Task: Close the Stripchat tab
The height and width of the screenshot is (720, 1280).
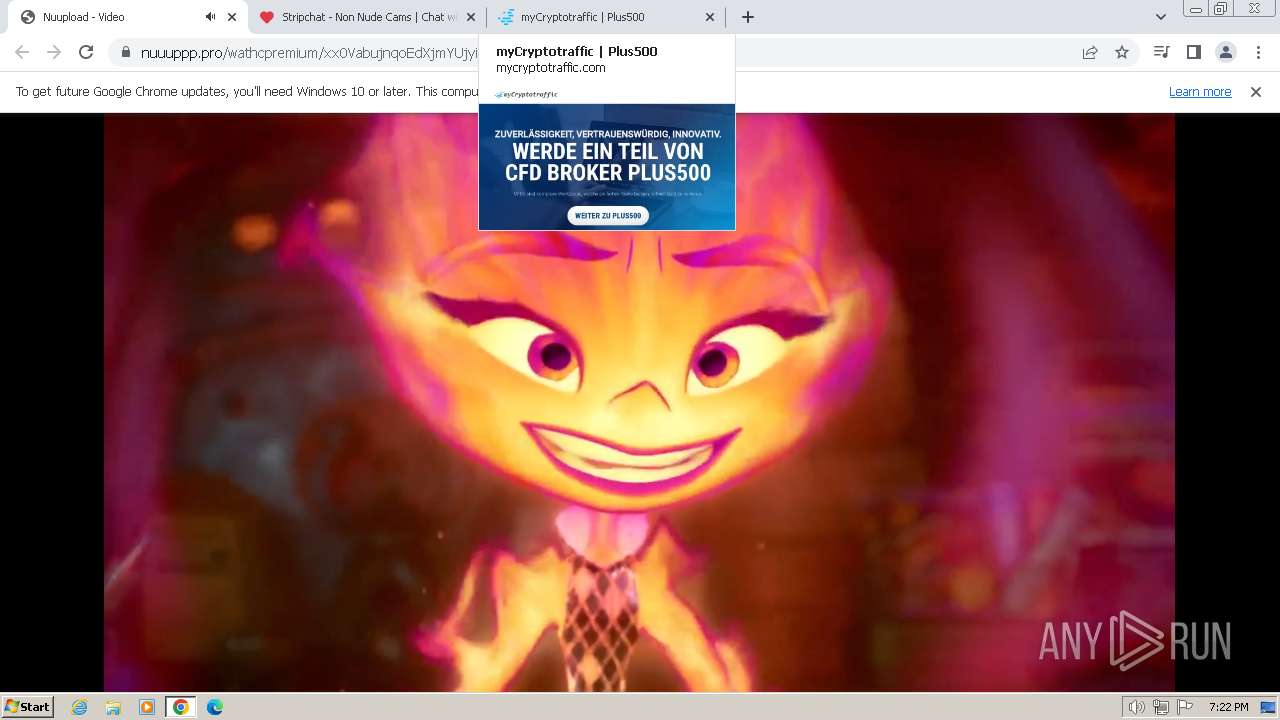Action: pyautogui.click(x=471, y=17)
